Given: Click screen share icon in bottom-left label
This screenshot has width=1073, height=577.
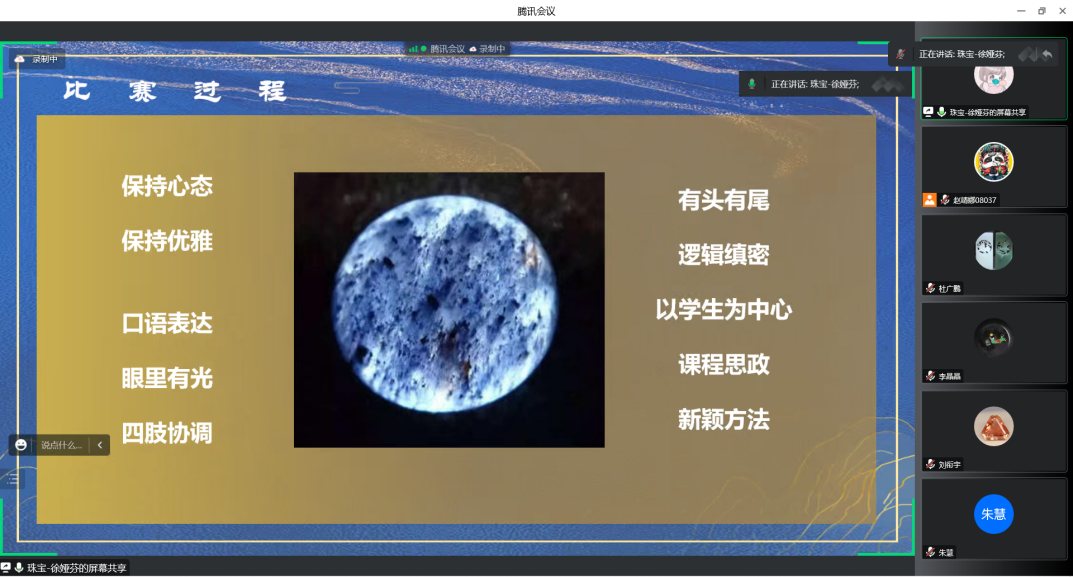Looking at the screenshot, I should (6, 568).
